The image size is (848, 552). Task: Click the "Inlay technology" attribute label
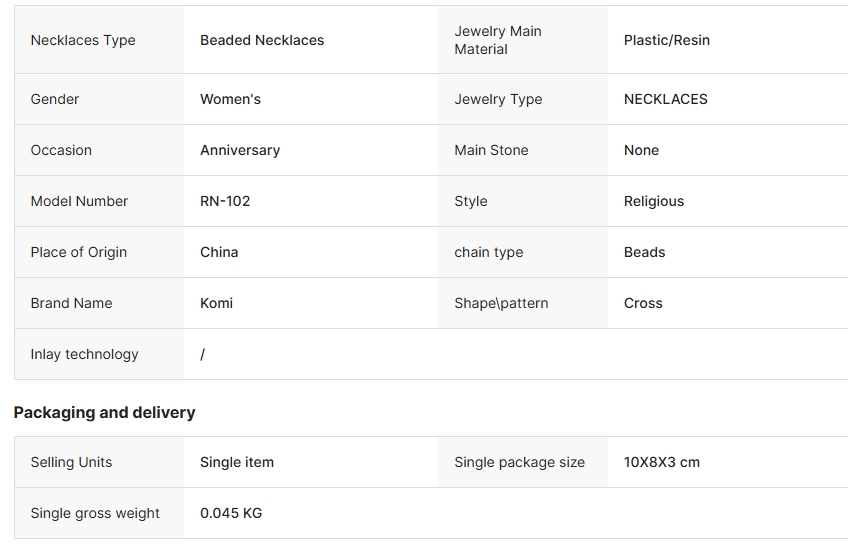84,354
